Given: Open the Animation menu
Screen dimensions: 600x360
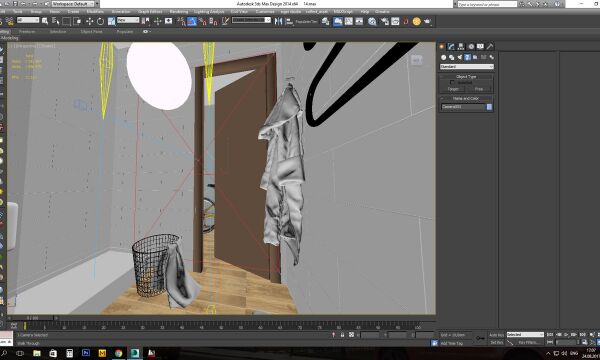Looking at the screenshot, I should click(x=121, y=12).
